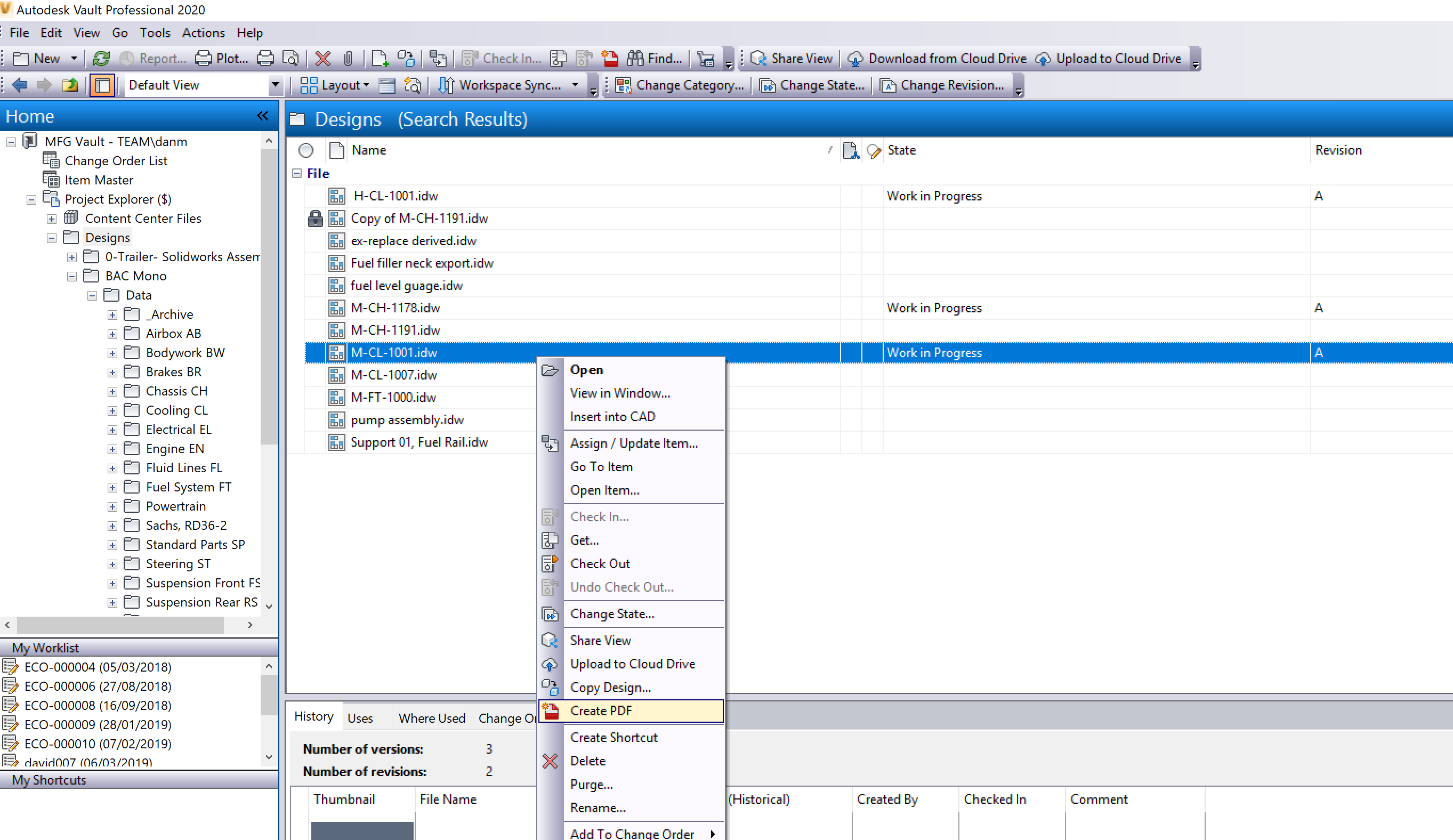Choose Change State in context menu

(630, 614)
